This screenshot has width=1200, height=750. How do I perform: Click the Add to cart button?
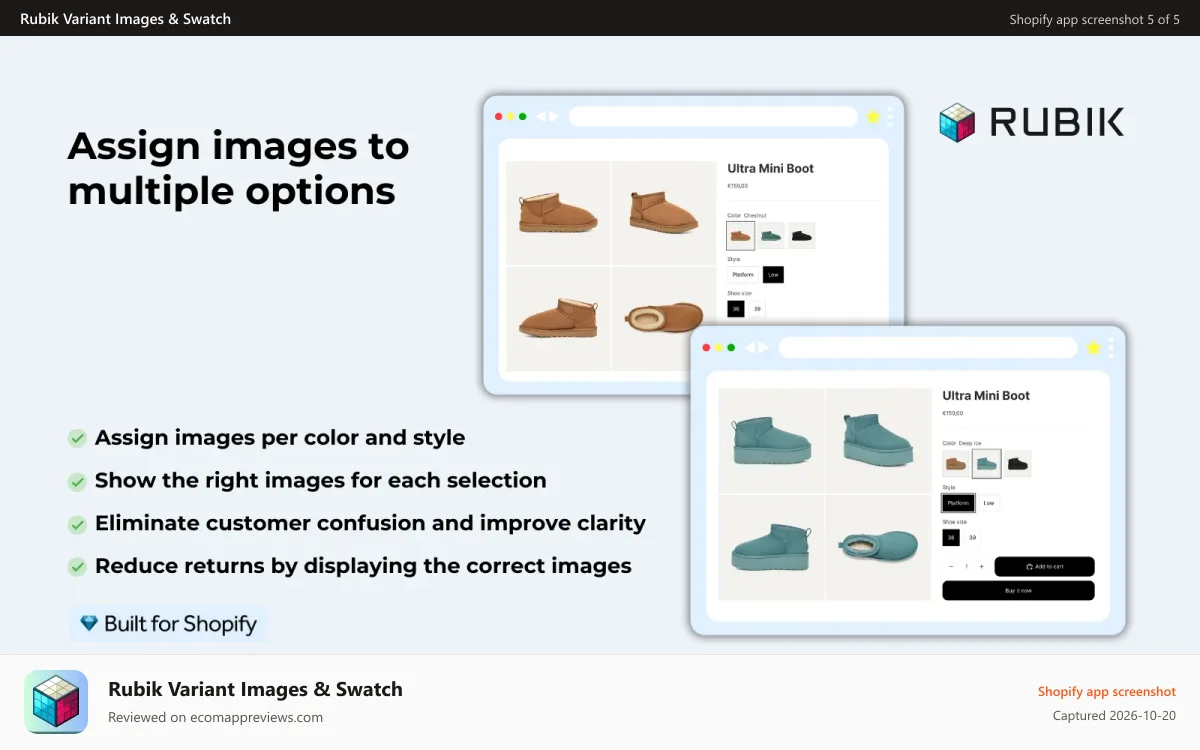point(1044,567)
